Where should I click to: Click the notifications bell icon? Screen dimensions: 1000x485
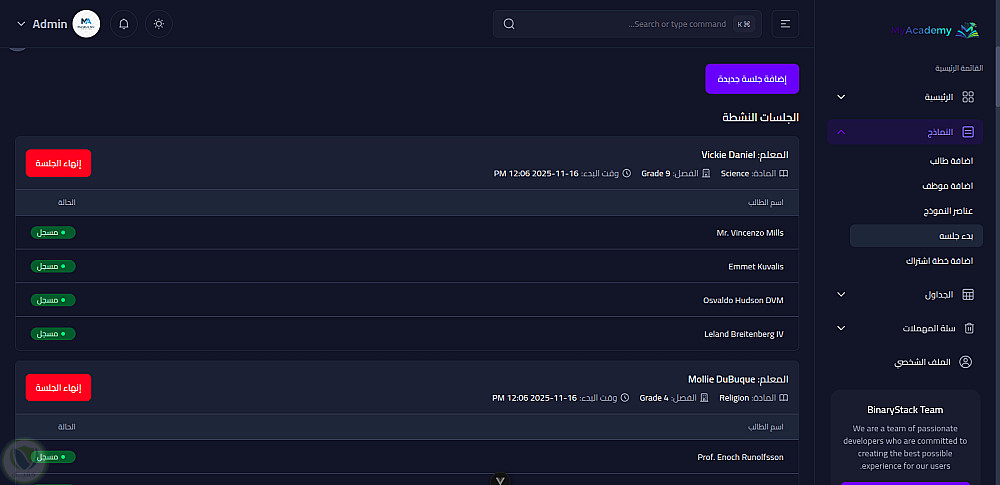click(124, 24)
